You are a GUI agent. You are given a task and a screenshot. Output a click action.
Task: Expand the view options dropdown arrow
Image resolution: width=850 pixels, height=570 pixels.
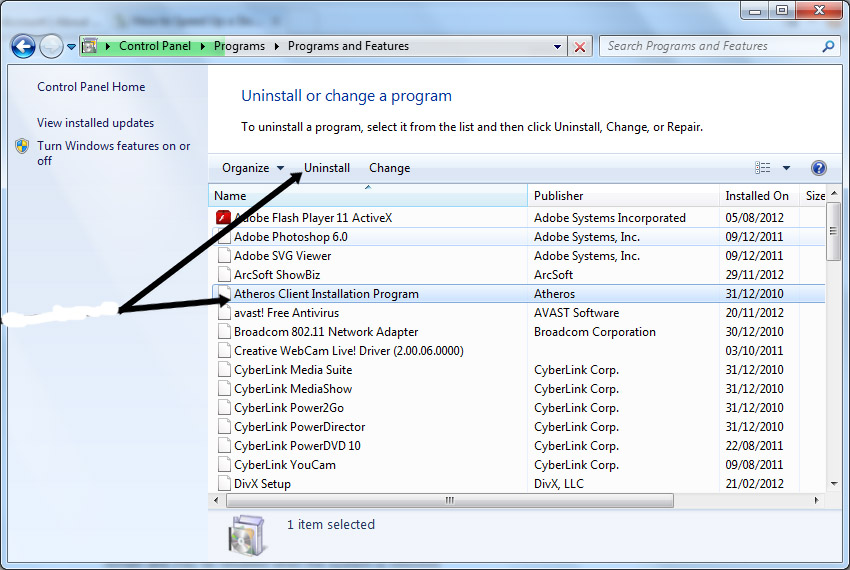point(786,168)
